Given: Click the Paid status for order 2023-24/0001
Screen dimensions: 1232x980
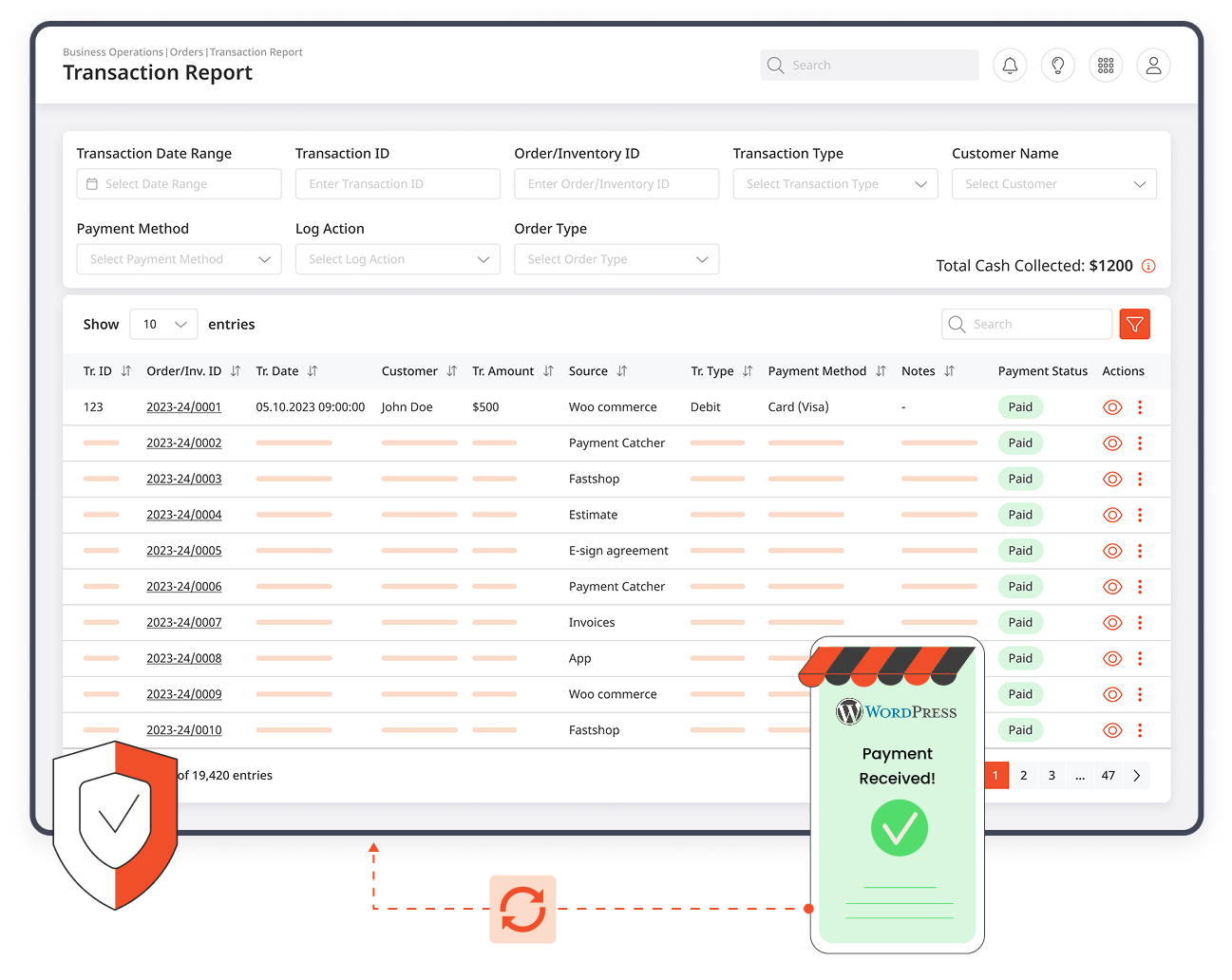Looking at the screenshot, I should click(x=1020, y=407).
